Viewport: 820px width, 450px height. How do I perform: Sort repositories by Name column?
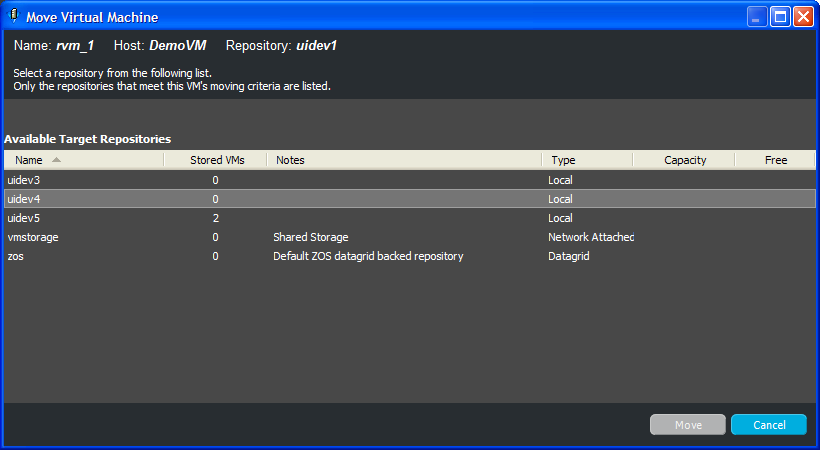pos(29,160)
